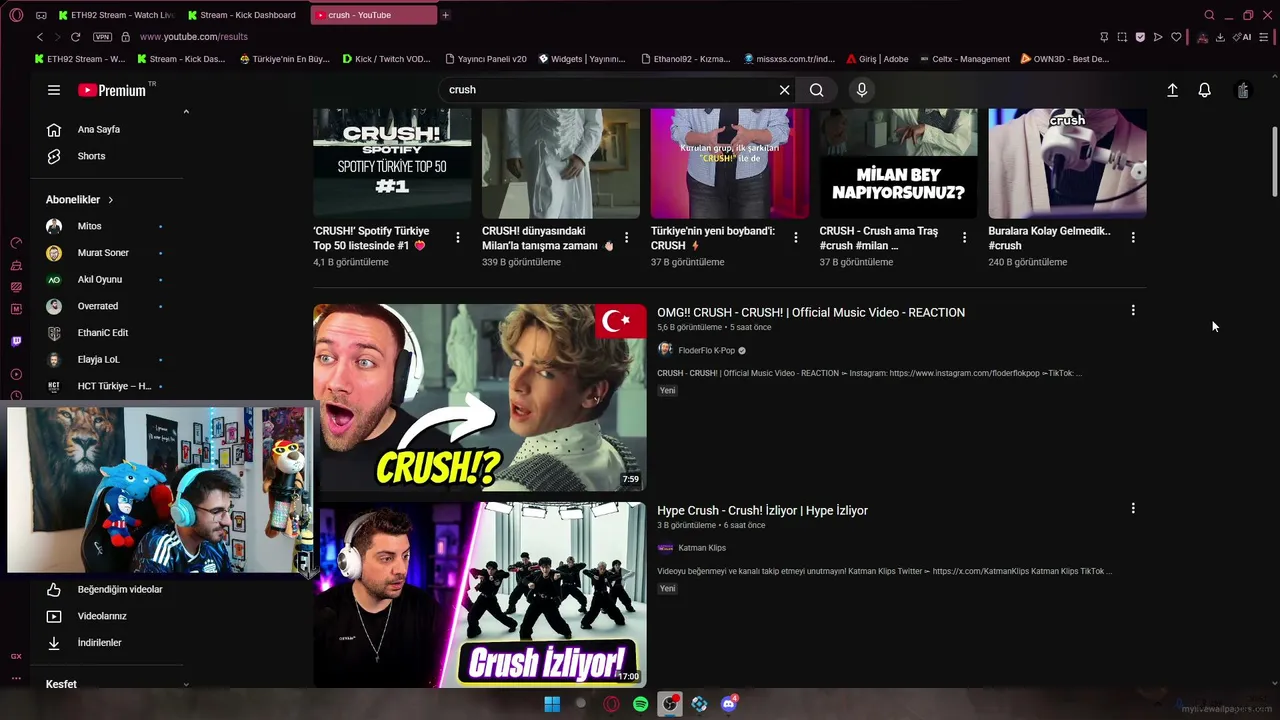Screen dimensions: 1280x720
Task: Open options for 'CRUSH!' Spotify Türkiye short
Action: pos(458,238)
